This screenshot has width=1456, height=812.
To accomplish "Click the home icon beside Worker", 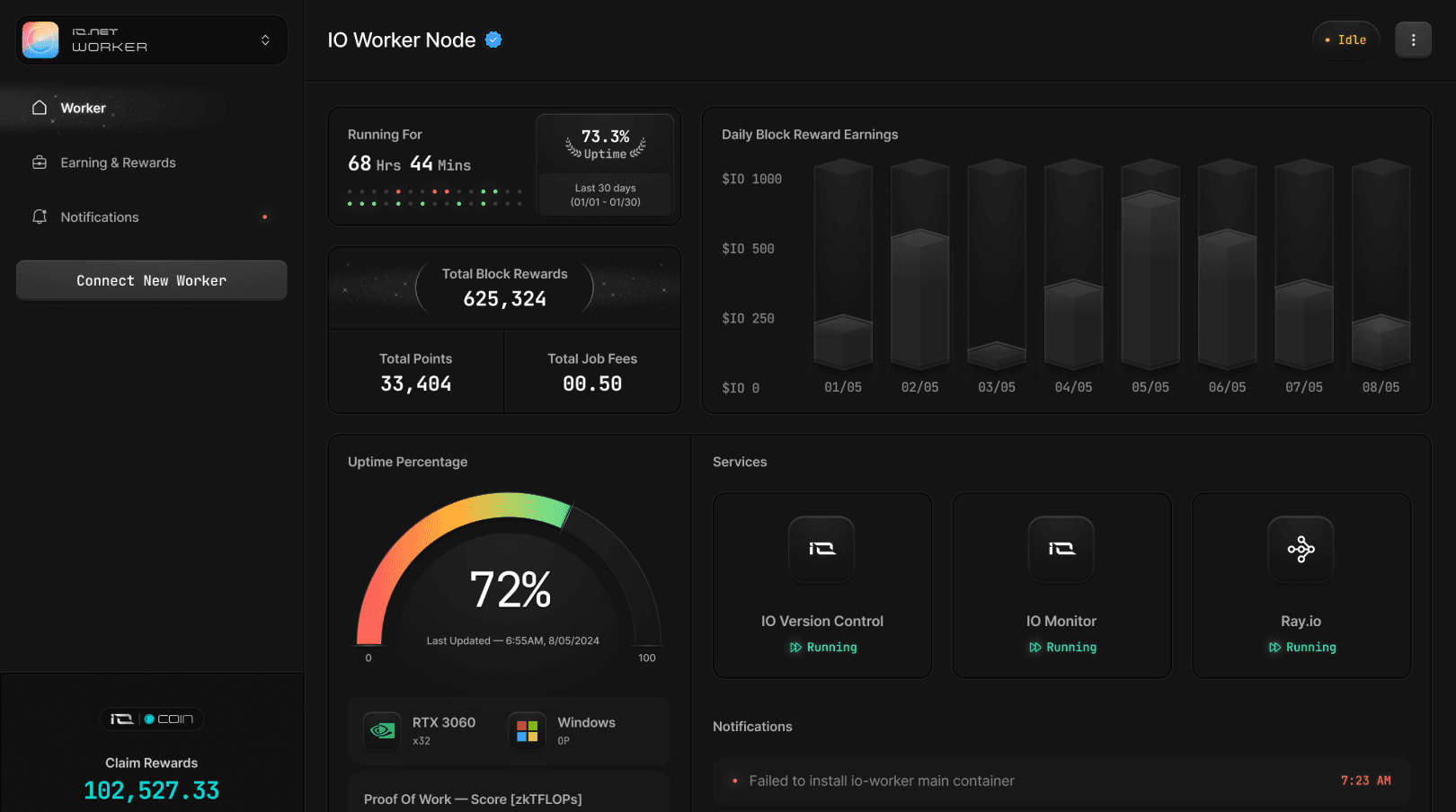I will pos(40,108).
